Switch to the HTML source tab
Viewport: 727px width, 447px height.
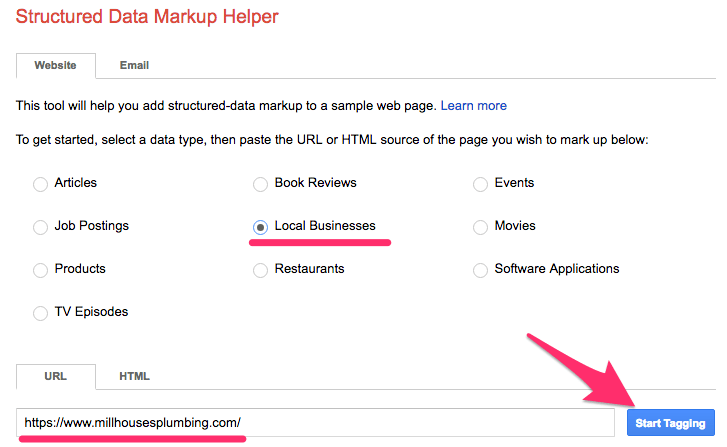click(x=134, y=376)
